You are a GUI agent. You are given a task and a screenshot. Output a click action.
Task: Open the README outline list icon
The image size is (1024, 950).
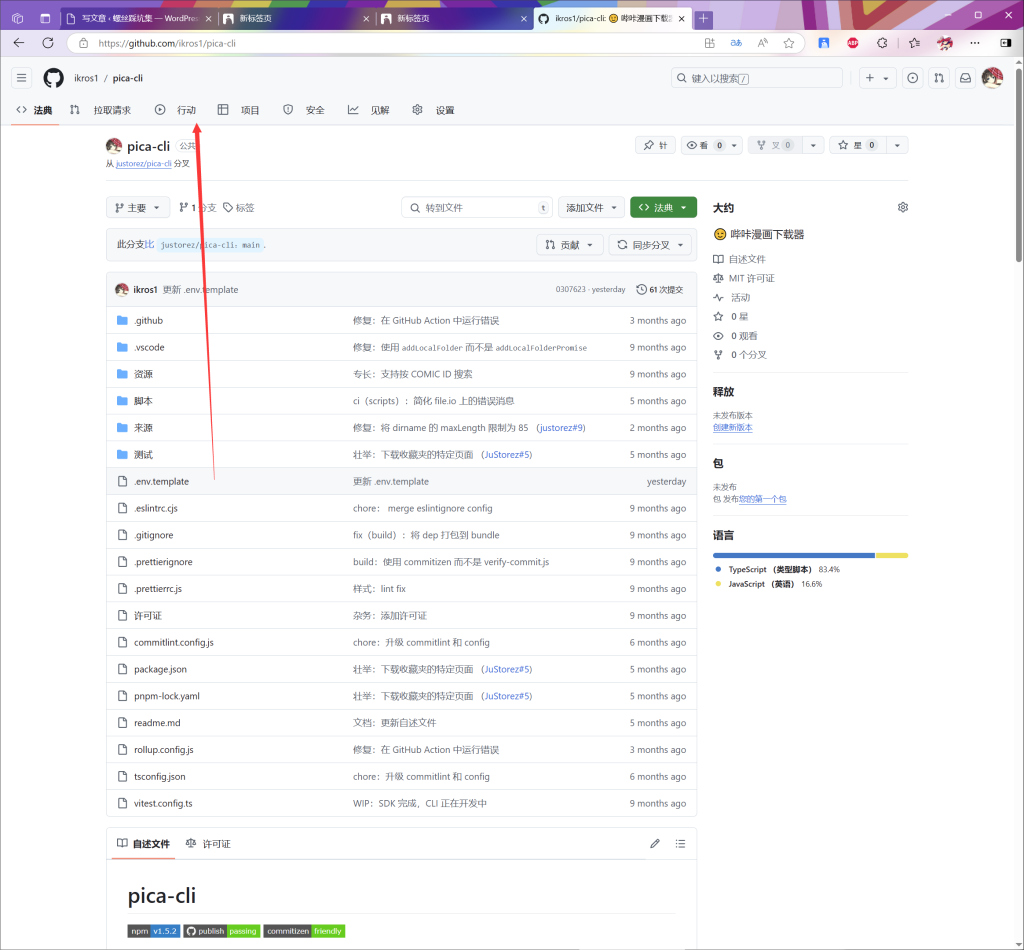click(680, 844)
